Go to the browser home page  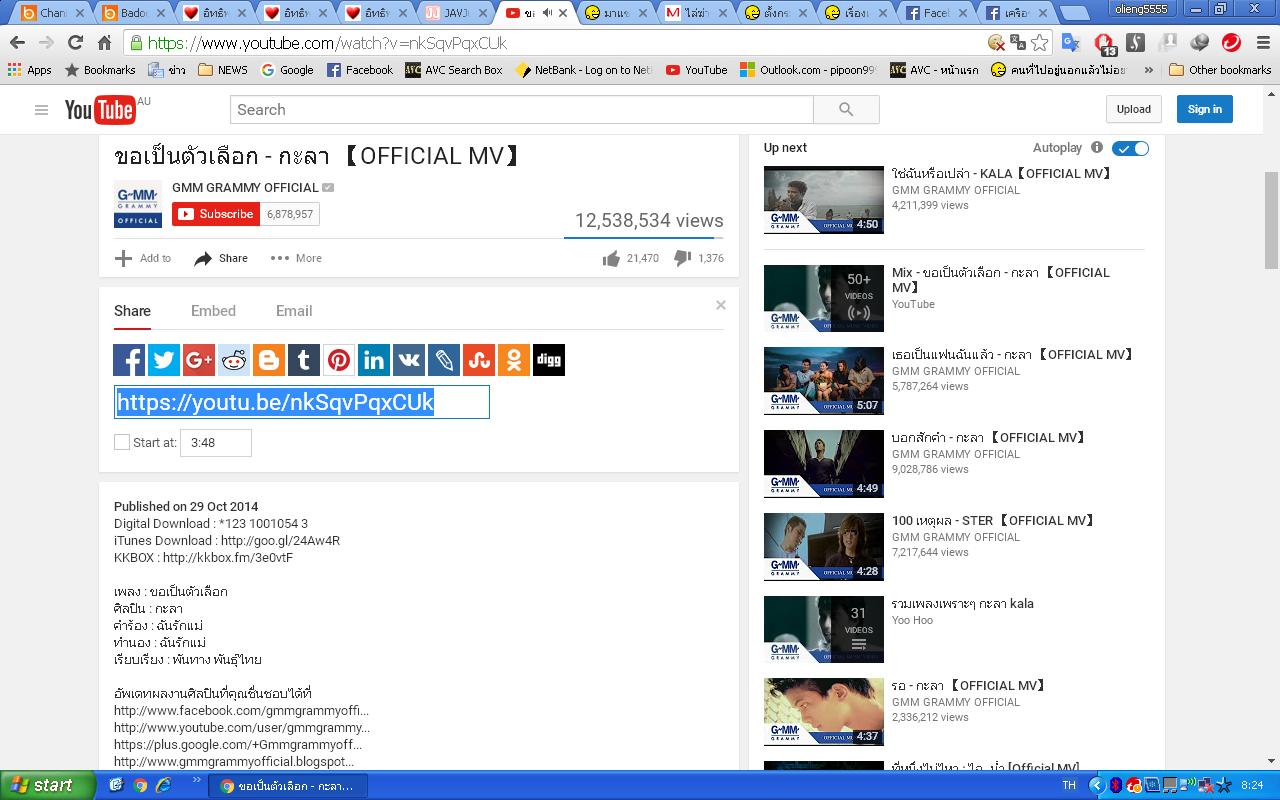104,43
